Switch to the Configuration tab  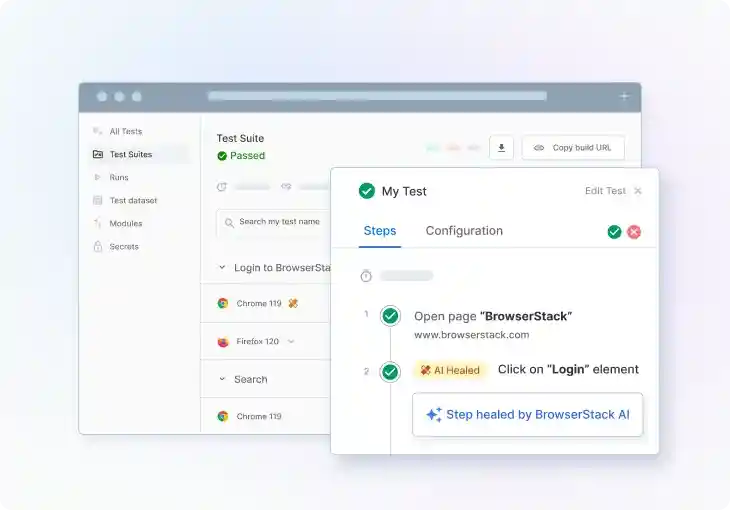pyautogui.click(x=464, y=231)
